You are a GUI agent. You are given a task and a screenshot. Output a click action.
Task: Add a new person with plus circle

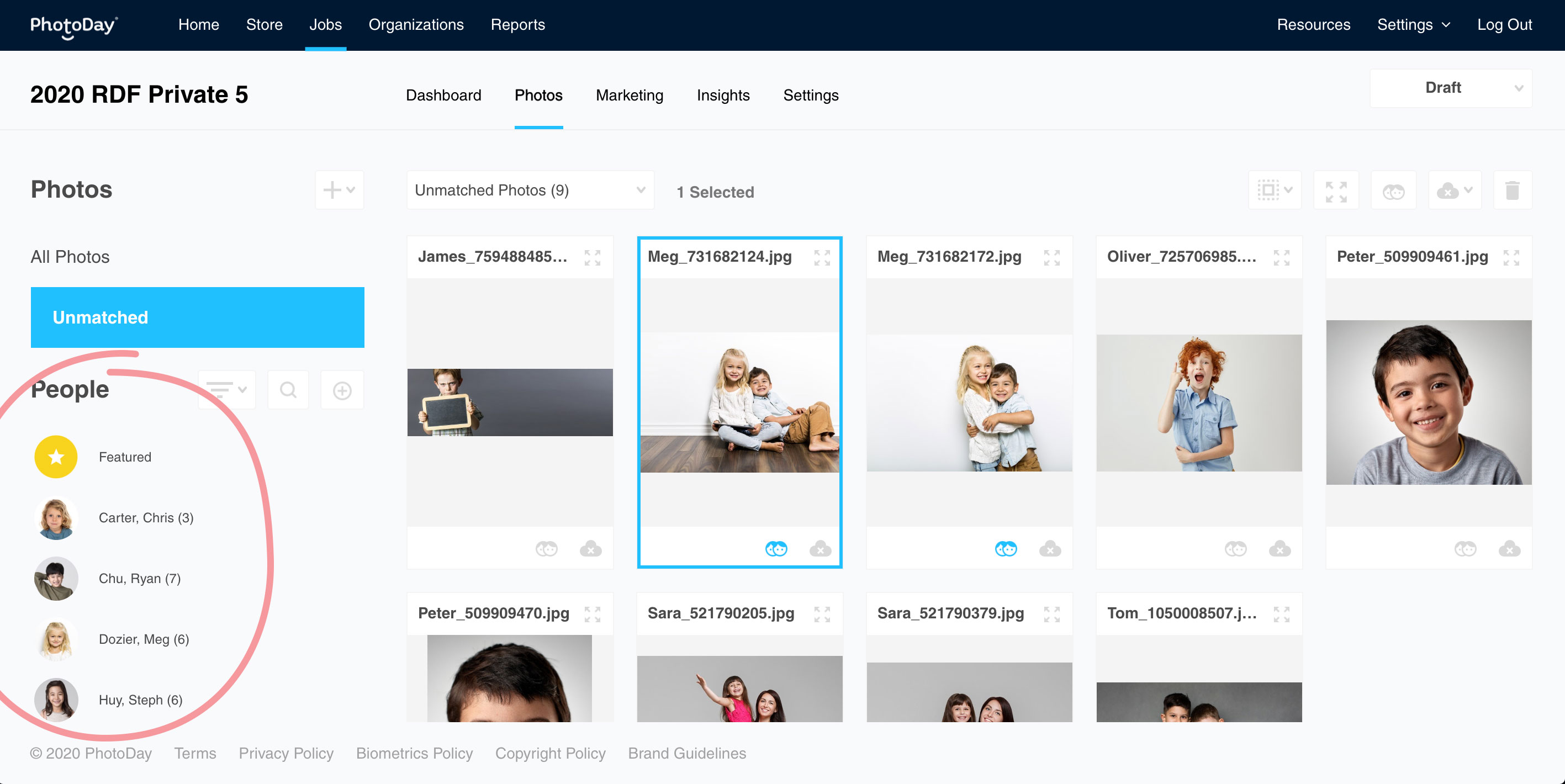[x=342, y=390]
